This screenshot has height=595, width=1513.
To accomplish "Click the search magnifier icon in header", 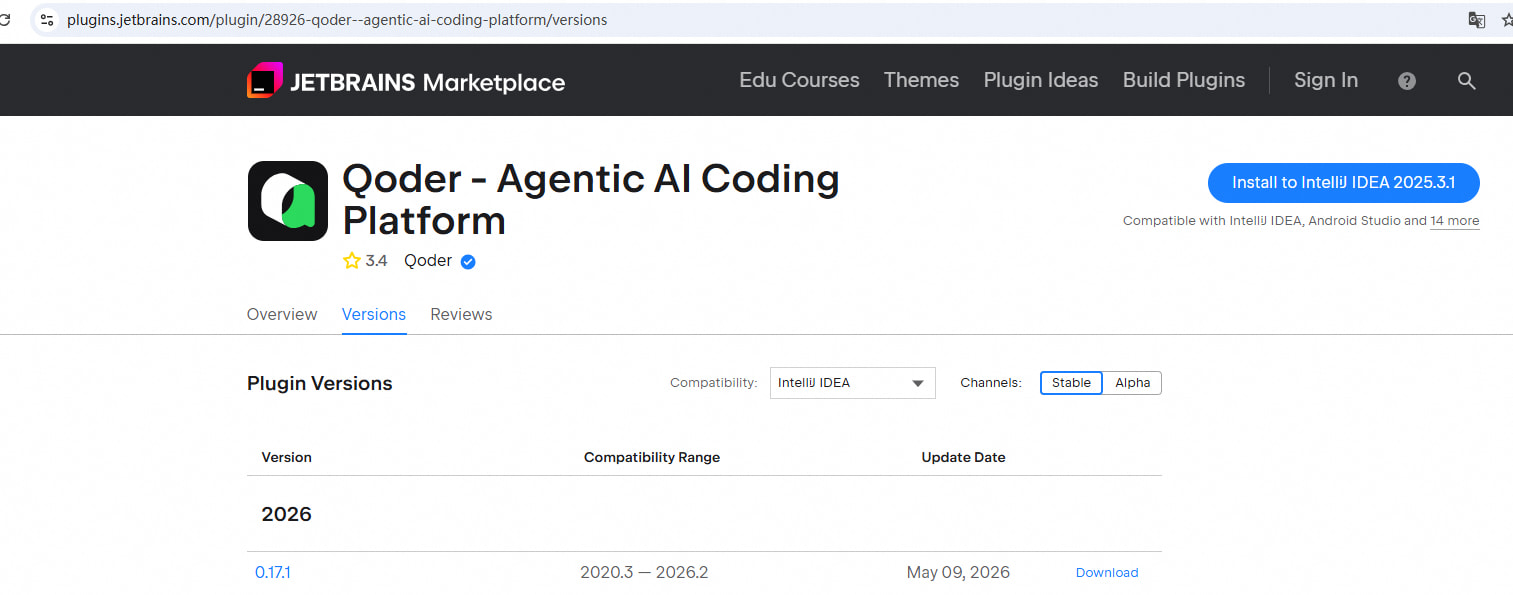I will click(1466, 81).
